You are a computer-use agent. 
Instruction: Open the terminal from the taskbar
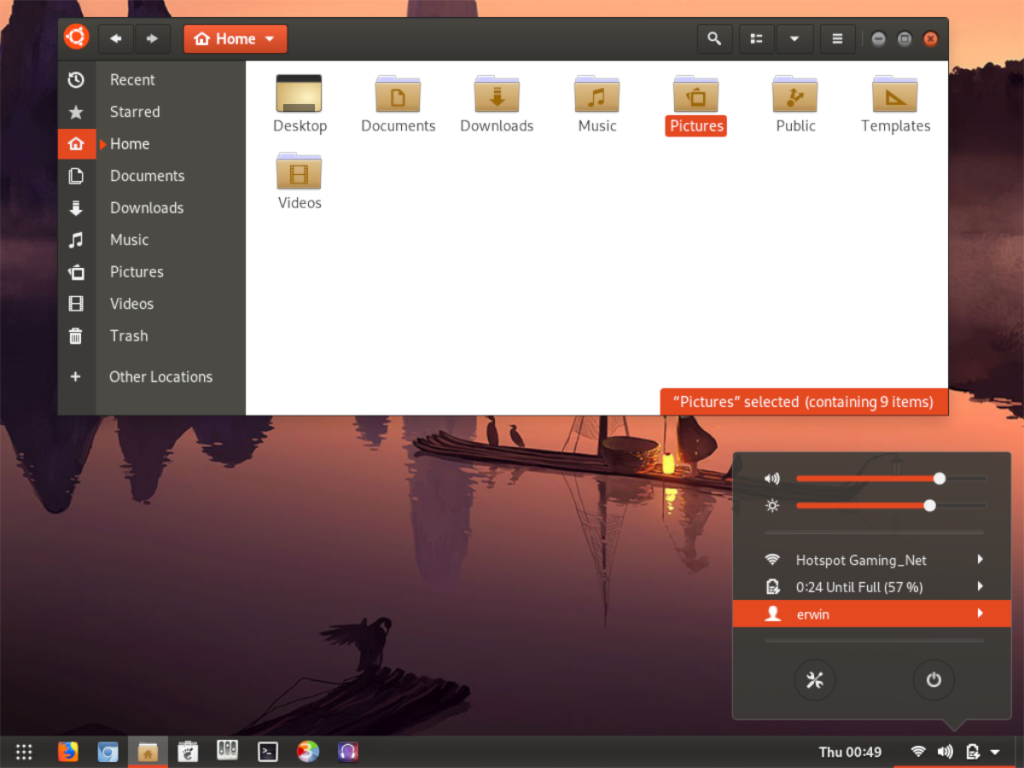click(x=267, y=751)
